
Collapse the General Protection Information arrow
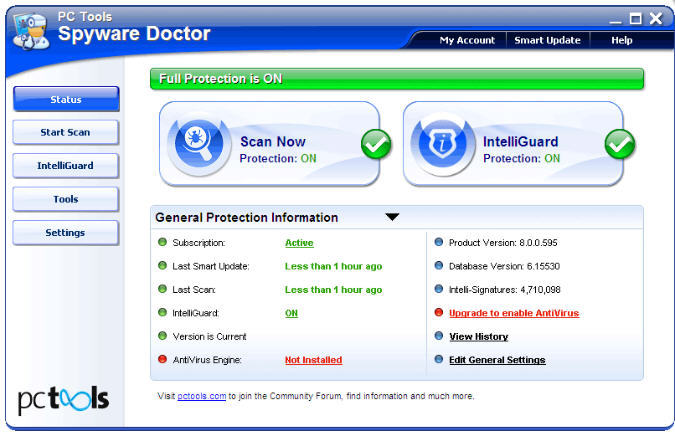pos(392,217)
